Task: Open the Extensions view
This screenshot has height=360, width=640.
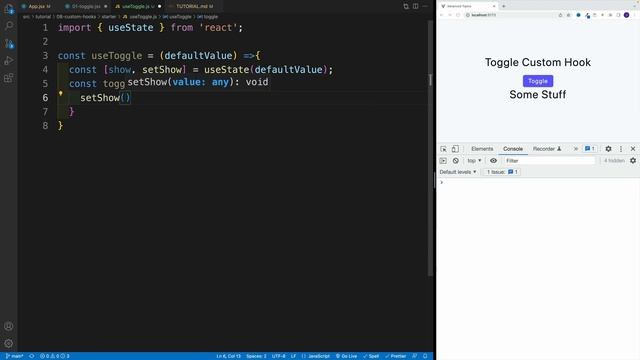Action: [x=9, y=78]
